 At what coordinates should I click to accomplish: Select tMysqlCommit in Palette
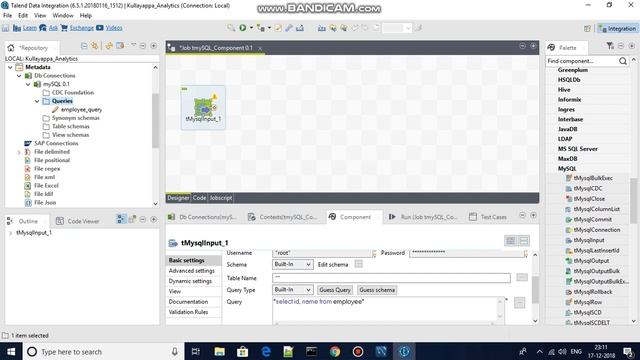click(x=593, y=220)
